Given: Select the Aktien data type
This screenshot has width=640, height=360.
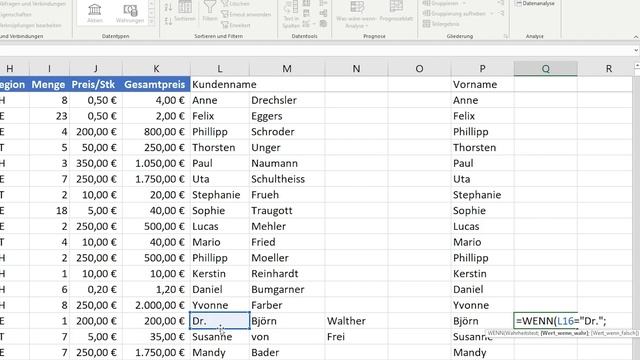Looking at the screenshot, I should [95, 13].
